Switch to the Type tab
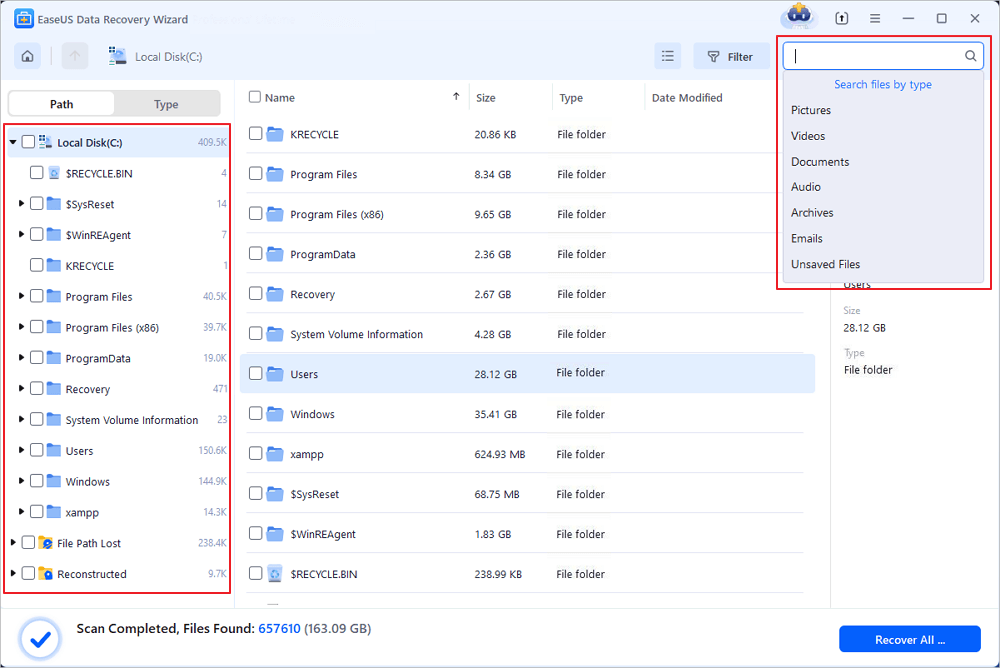This screenshot has height=668, width=1000. click(x=166, y=103)
